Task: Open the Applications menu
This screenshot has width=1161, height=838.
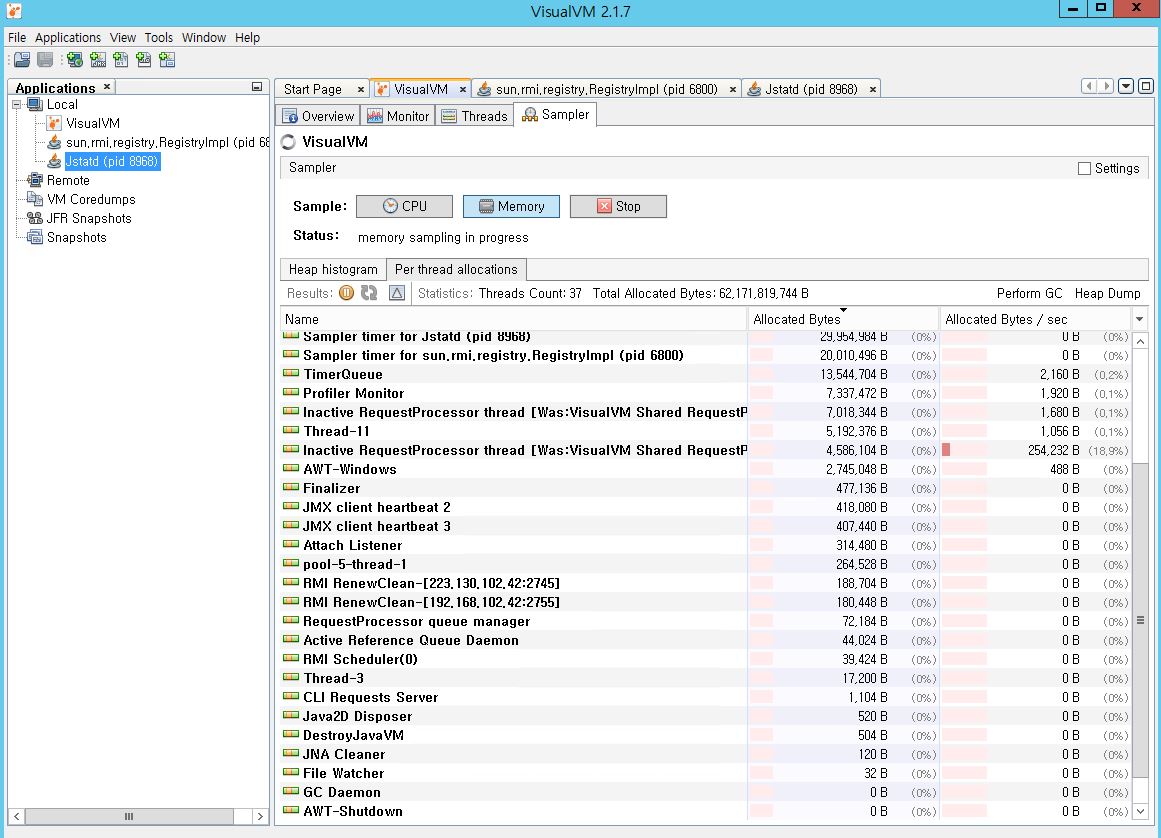Action: click(68, 38)
